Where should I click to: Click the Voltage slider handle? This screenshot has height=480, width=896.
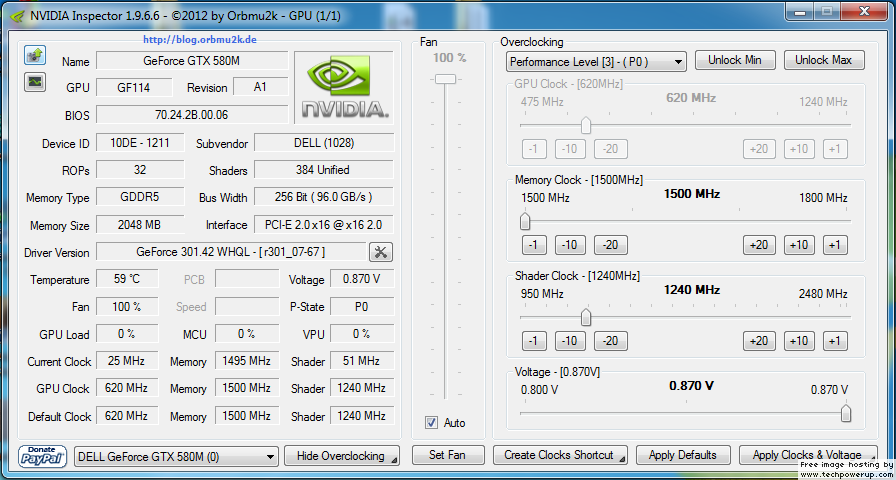(846, 413)
